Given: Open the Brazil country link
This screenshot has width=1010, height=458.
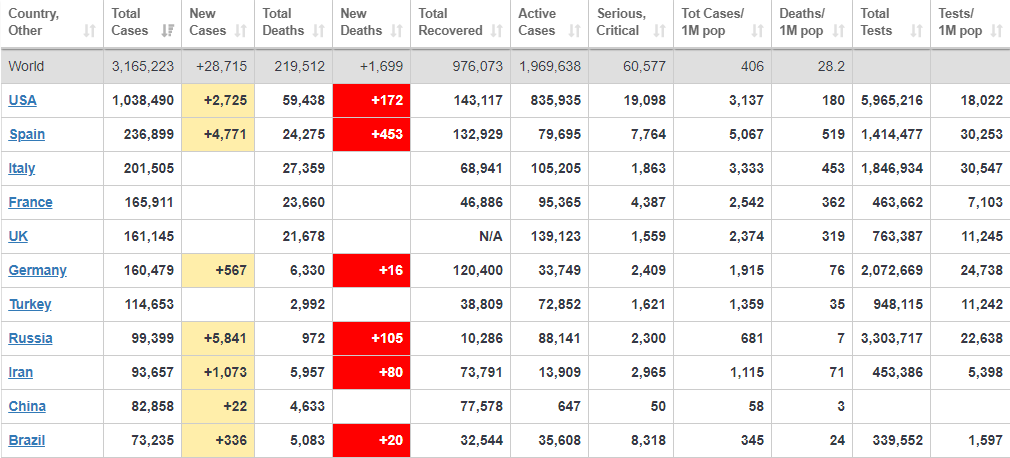Looking at the screenshot, I should click(27, 440).
